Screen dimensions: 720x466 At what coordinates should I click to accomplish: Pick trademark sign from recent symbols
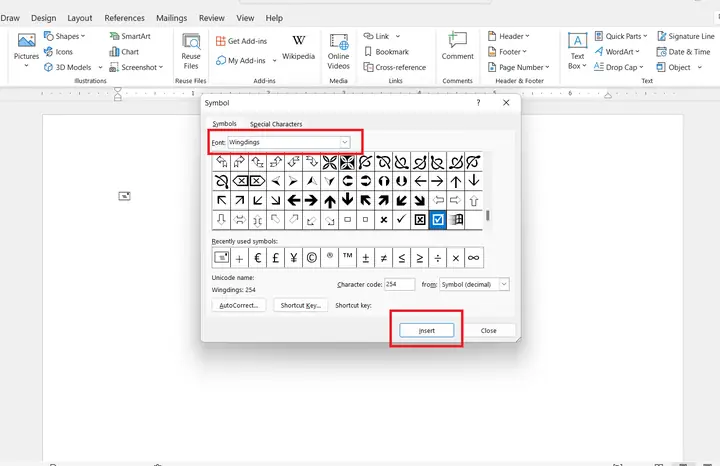click(348, 258)
